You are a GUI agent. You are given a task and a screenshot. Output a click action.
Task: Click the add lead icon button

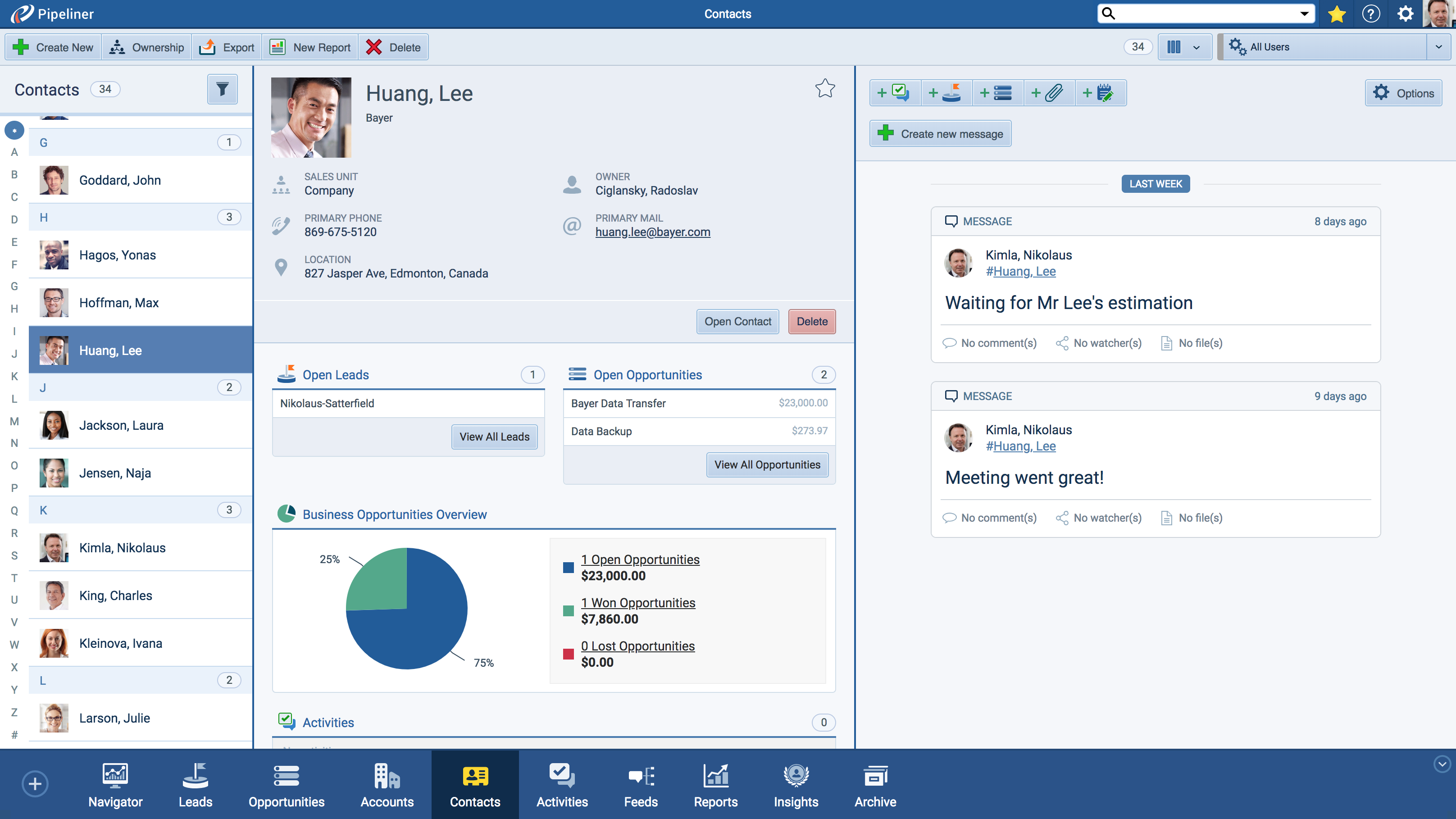947,93
